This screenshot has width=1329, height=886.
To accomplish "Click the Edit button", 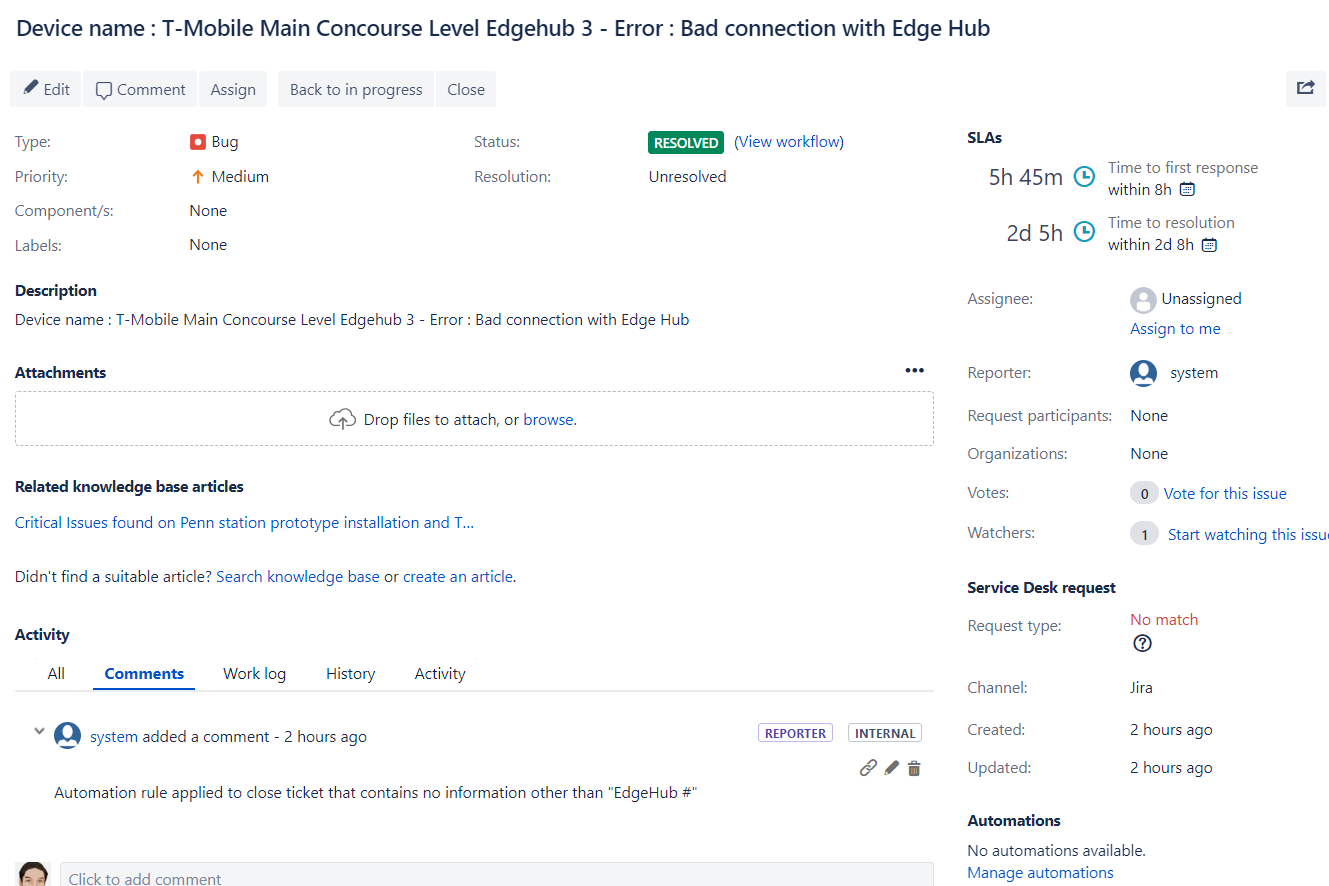I will tap(47, 89).
